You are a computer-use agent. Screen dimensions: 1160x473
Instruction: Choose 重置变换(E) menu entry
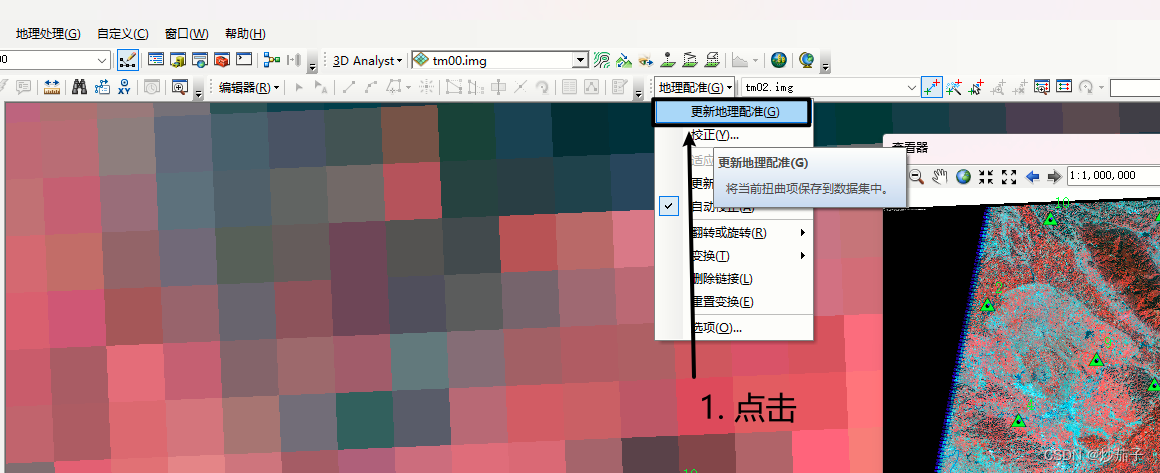tap(734, 302)
